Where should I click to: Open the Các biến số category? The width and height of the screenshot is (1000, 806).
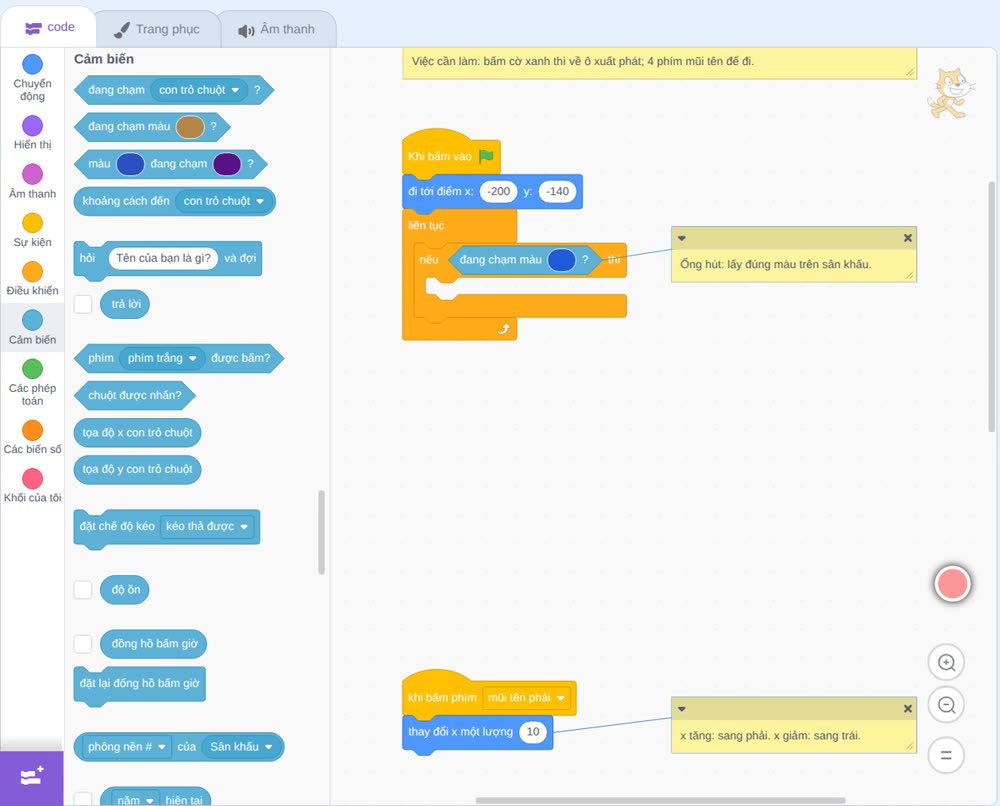[x=32, y=437]
